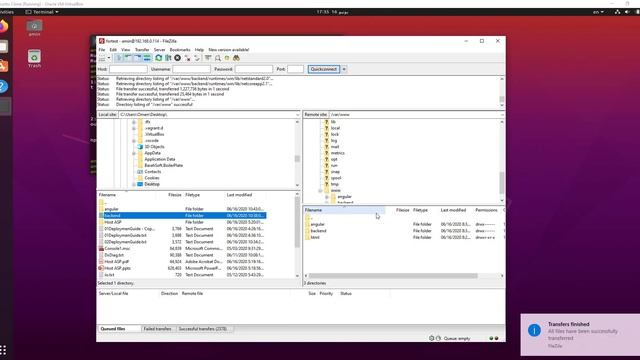
Task: Select the spool folder in remote tree
Action: pyautogui.click(x=336, y=178)
